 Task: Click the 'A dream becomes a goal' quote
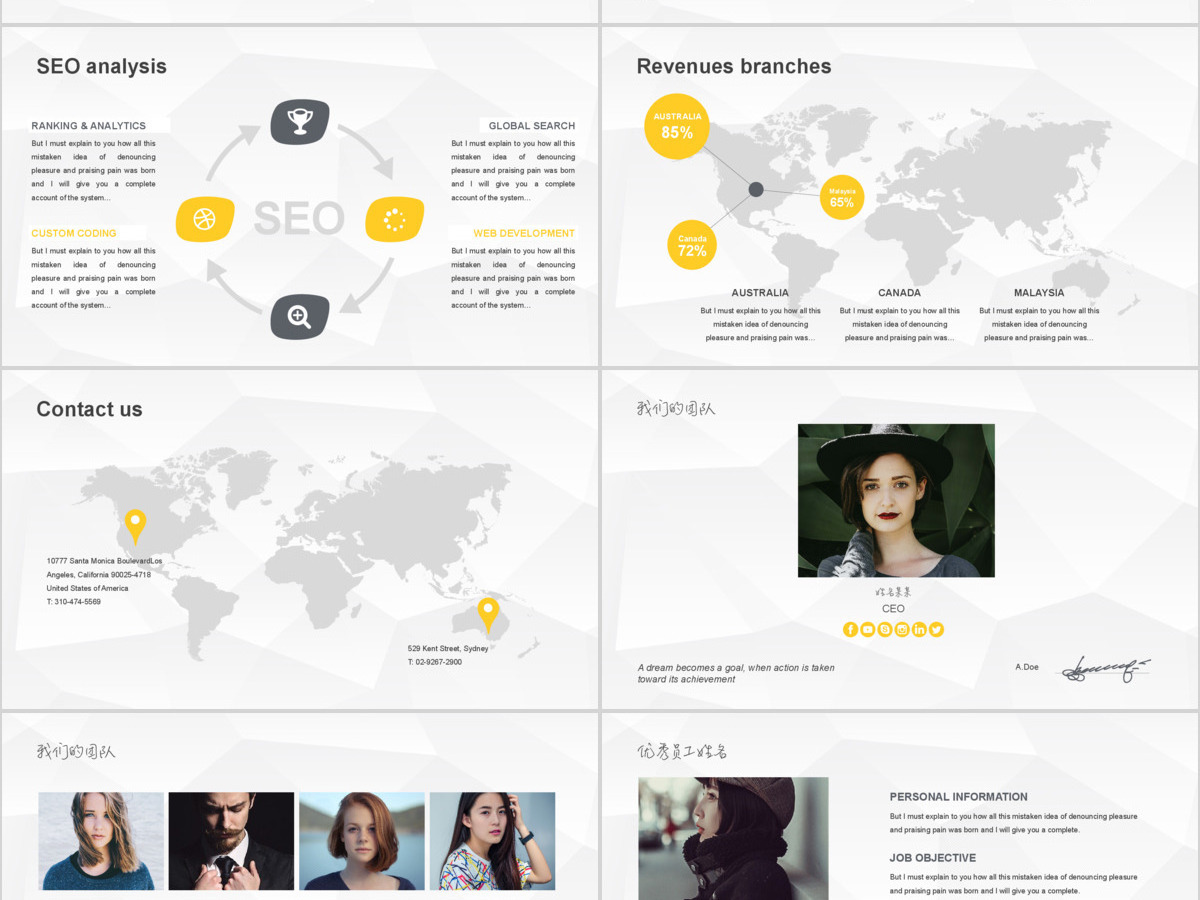pos(736,673)
